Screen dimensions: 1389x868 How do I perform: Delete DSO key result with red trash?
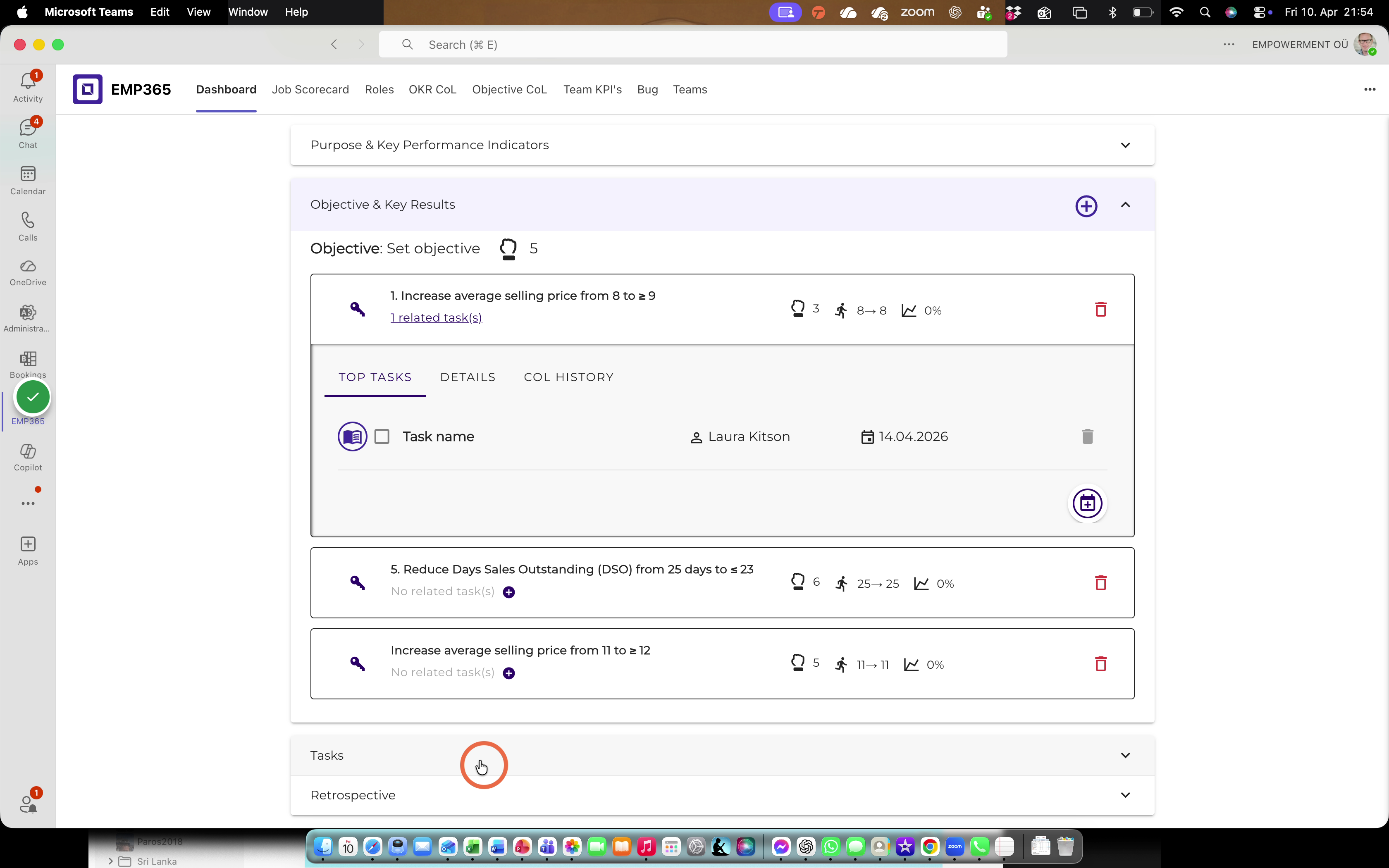[1100, 583]
